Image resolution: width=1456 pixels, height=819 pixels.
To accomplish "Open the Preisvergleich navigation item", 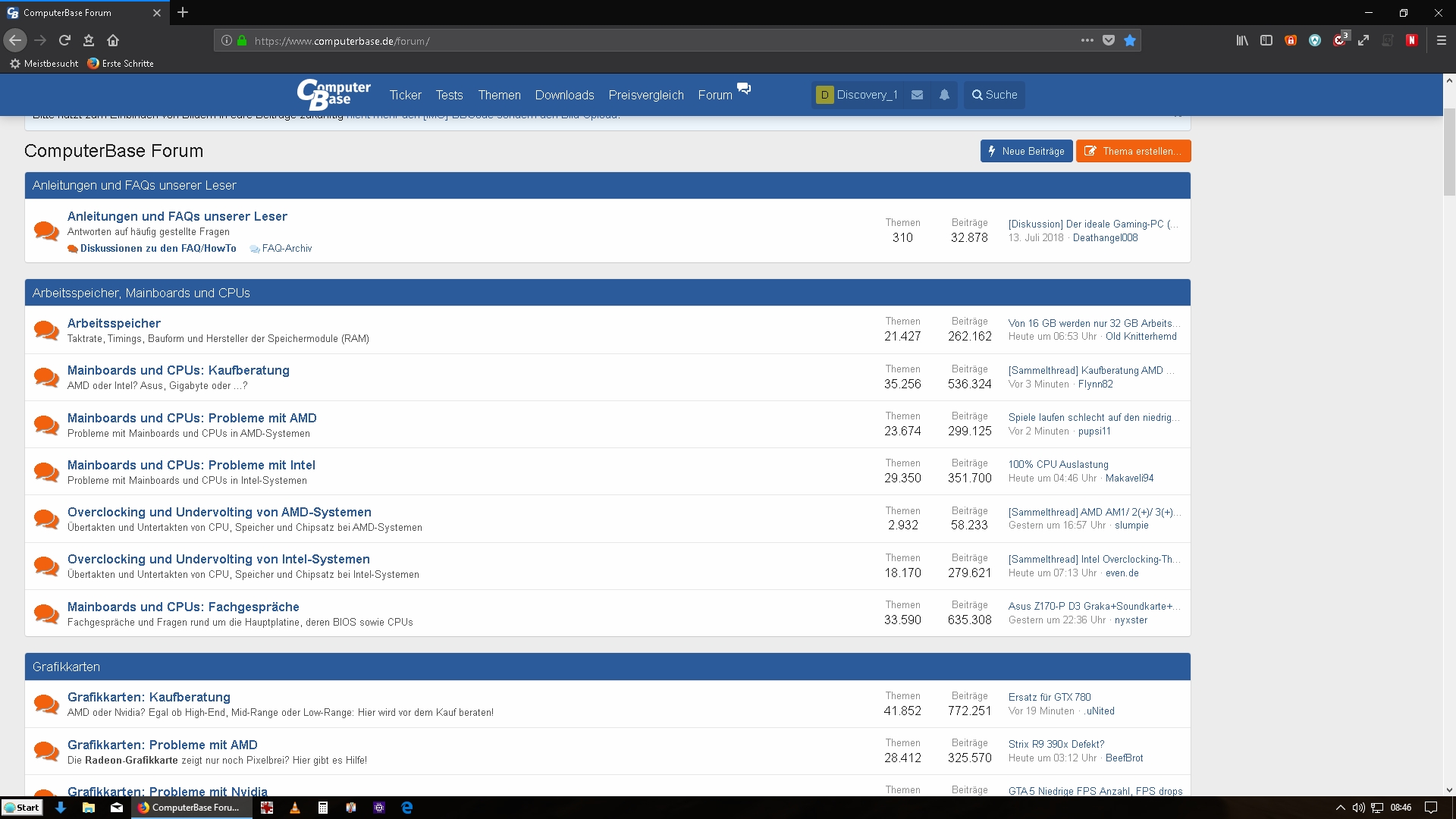I will [x=645, y=95].
